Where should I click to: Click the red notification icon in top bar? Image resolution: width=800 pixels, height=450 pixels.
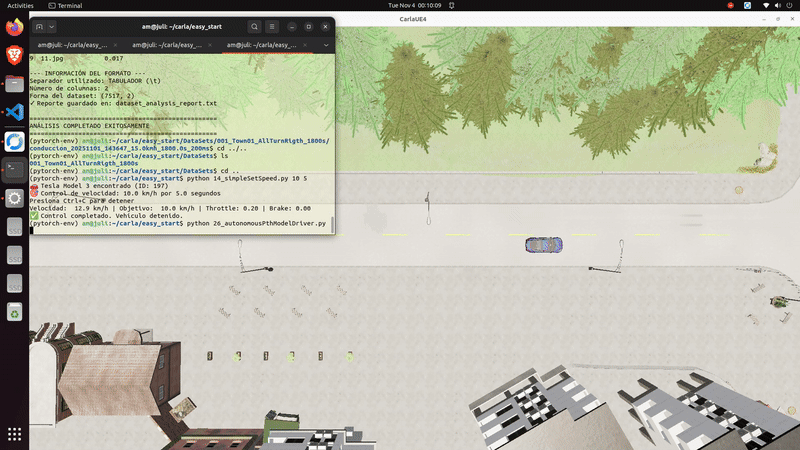(732, 5)
